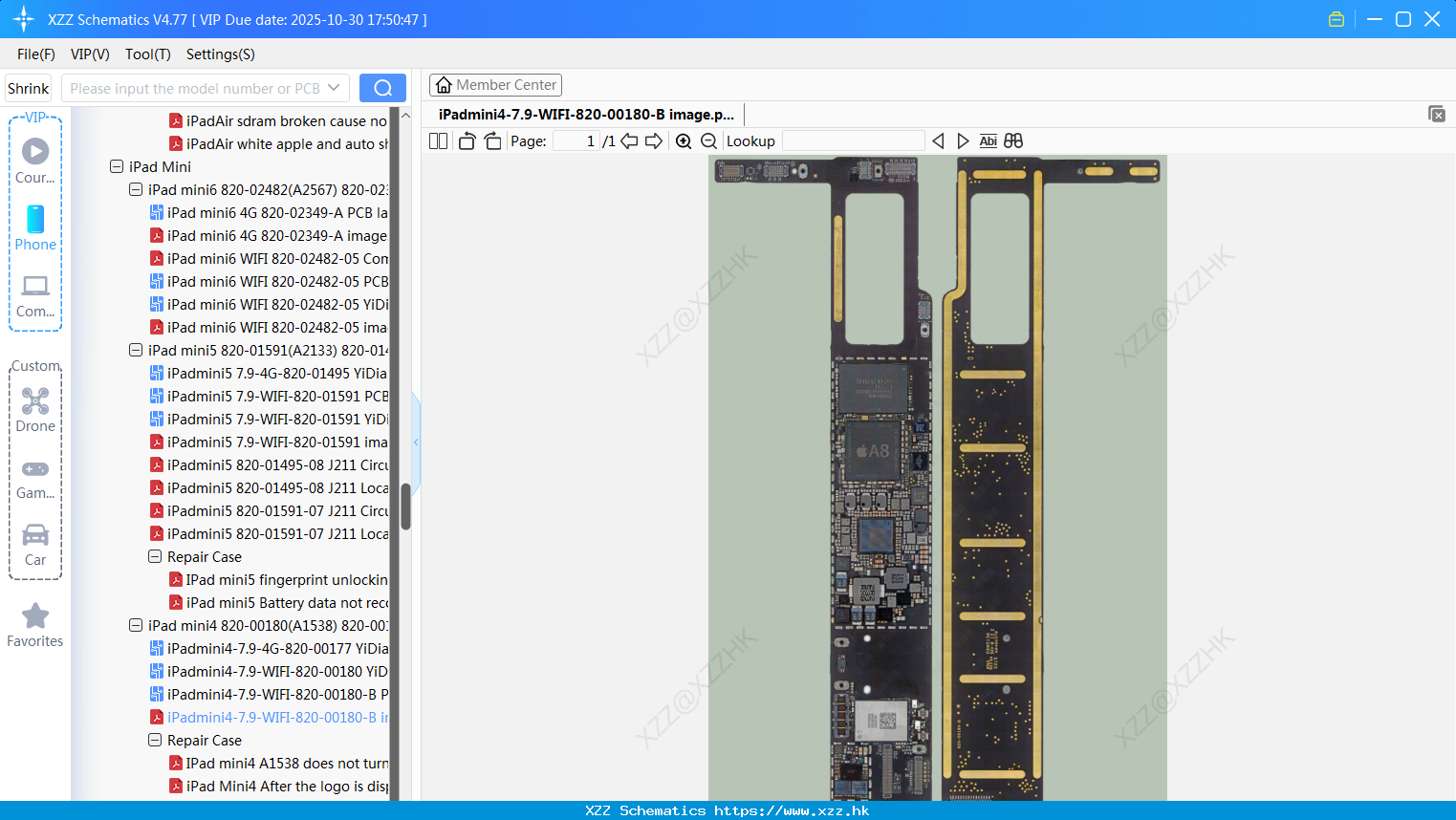The image size is (1456, 820).
Task: Go to the next page arrow
Action: click(654, 140)
